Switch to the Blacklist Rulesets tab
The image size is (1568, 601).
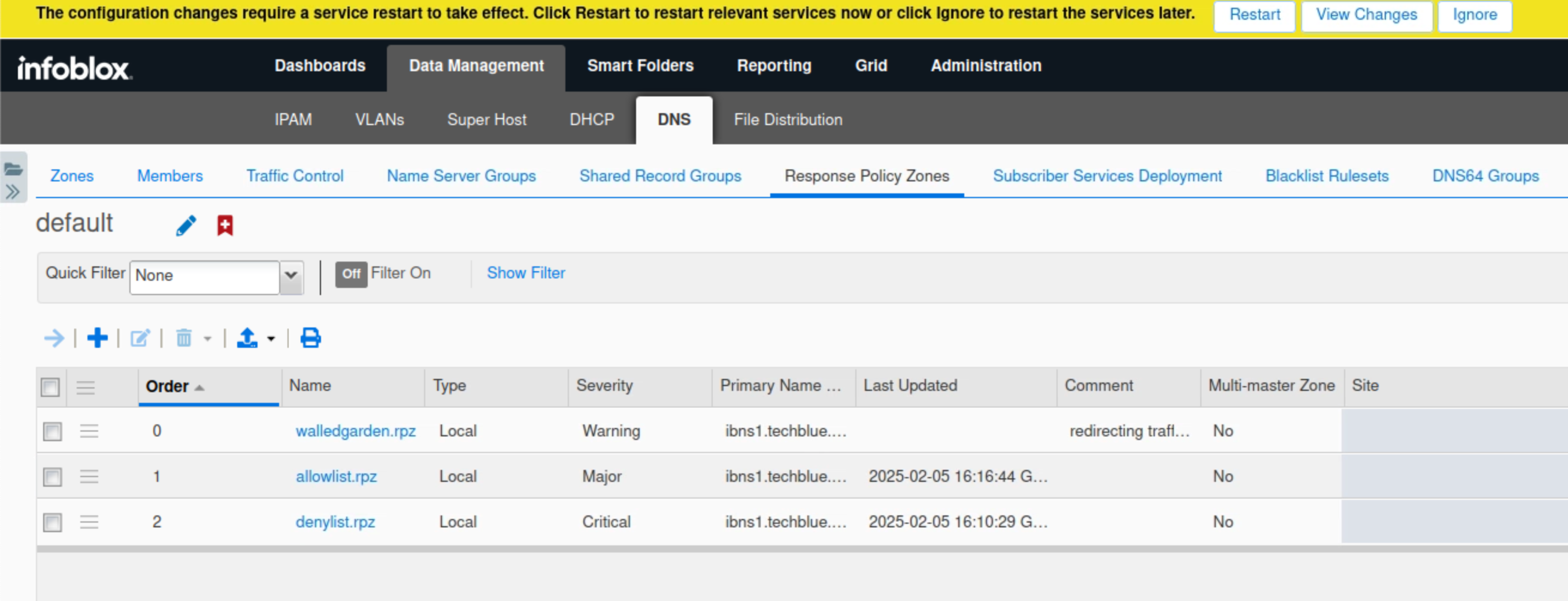pos(1327,176)
